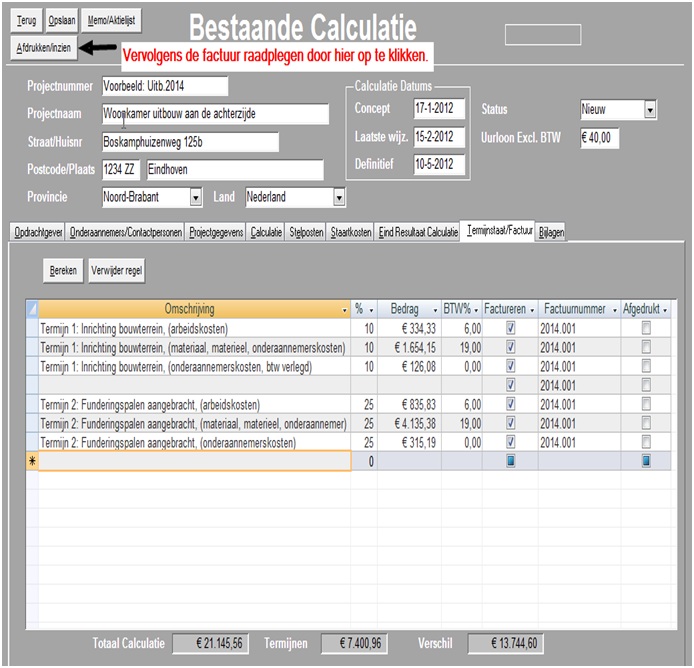Check Afgedrukt for first Termijn 1 row

[645, 329]
